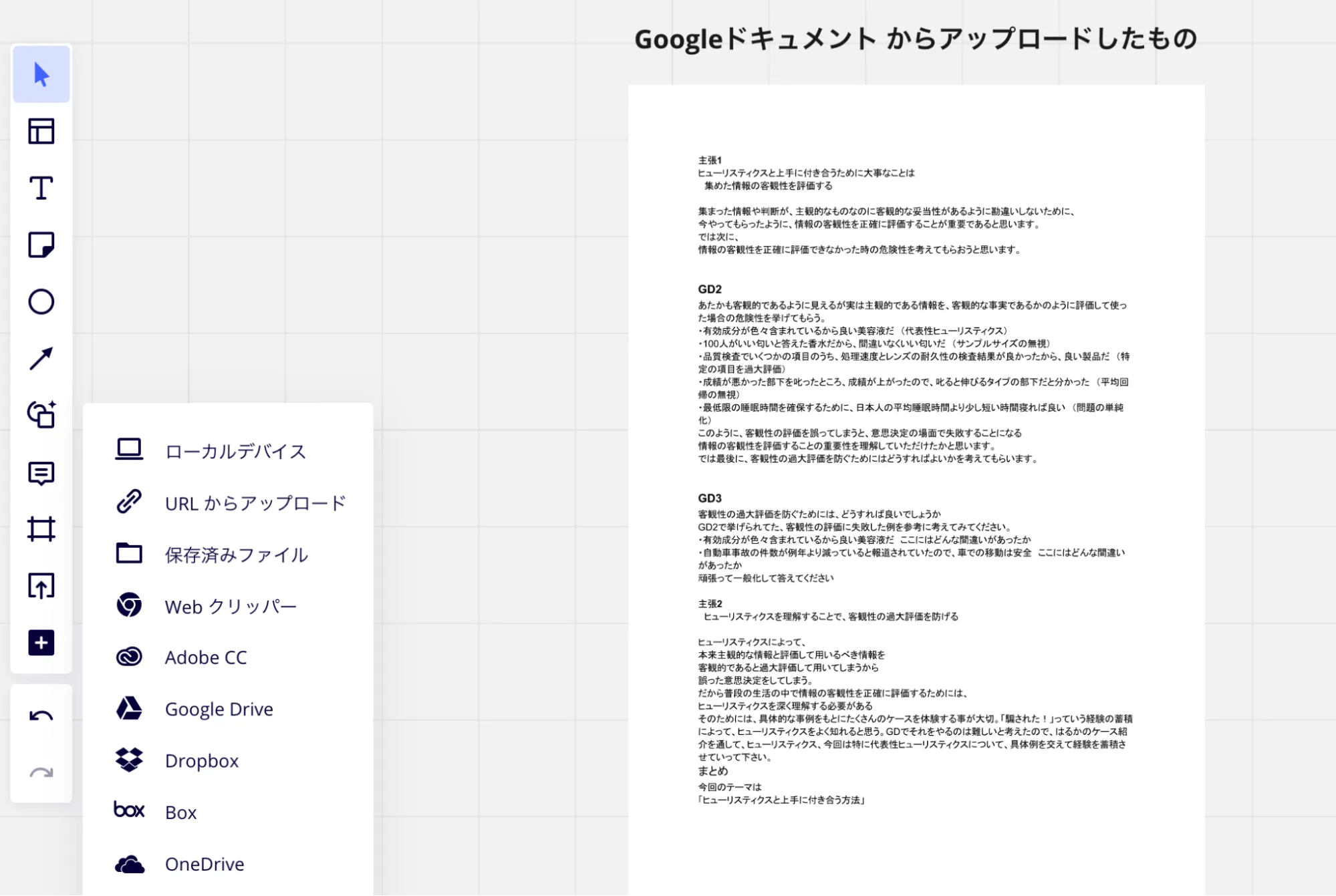
Task: Click the OneDrive cloud icon
Action: tap(129, 865)
